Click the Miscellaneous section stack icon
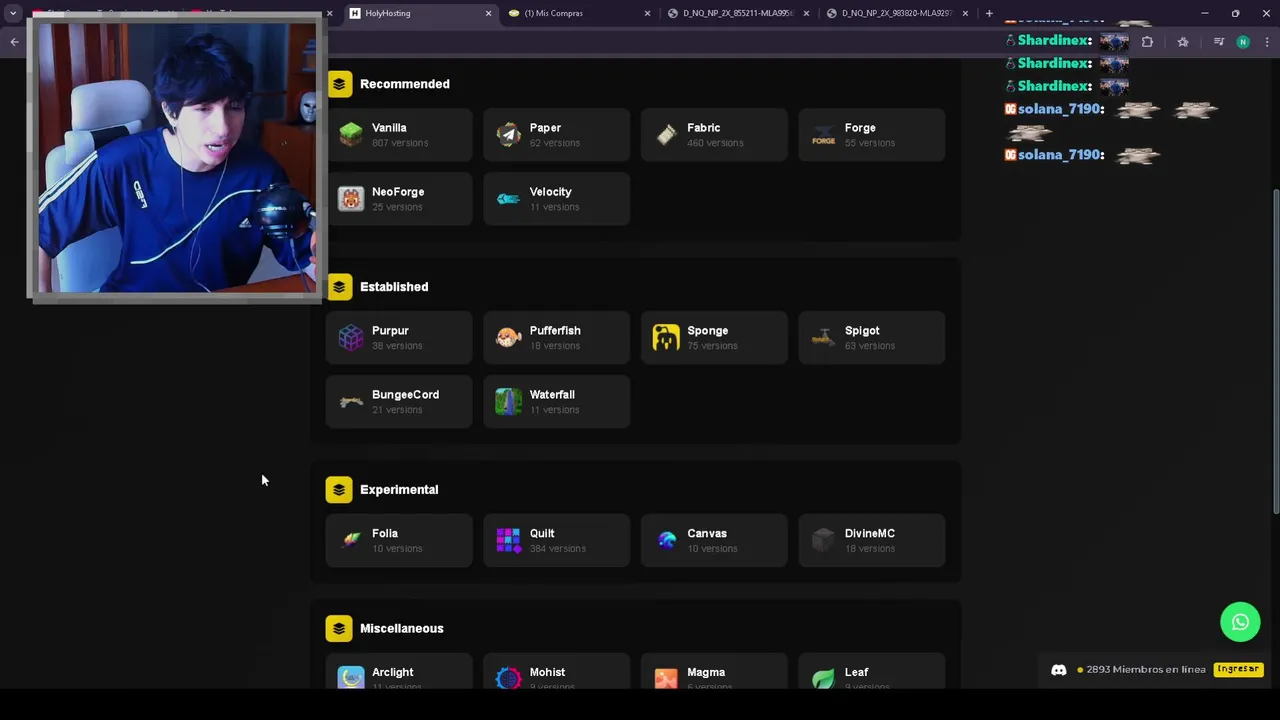Screen dimensions: 1280x720 coord(339,629)
